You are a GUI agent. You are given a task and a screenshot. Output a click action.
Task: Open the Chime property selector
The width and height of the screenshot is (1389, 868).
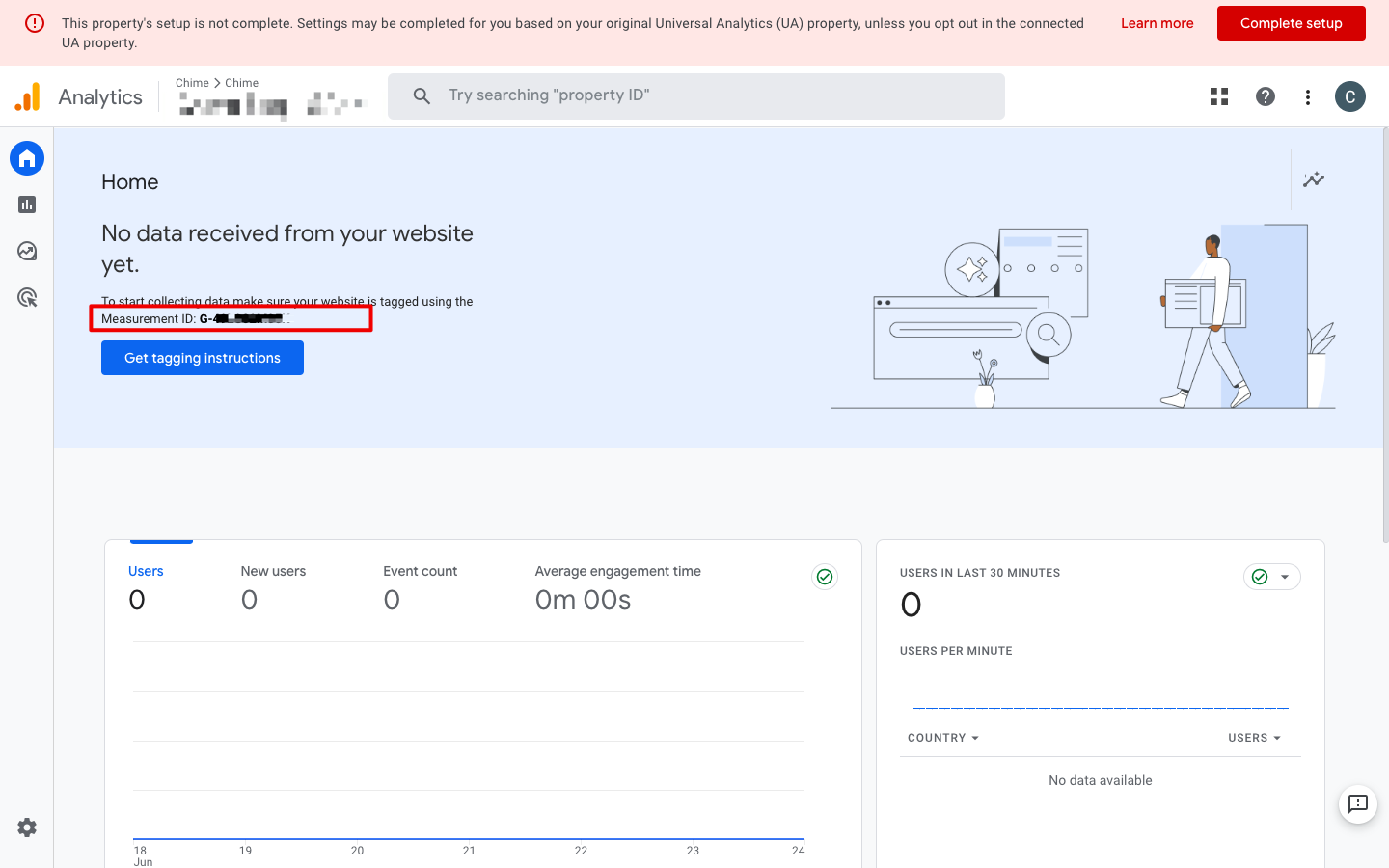click(x=272, y=96)
